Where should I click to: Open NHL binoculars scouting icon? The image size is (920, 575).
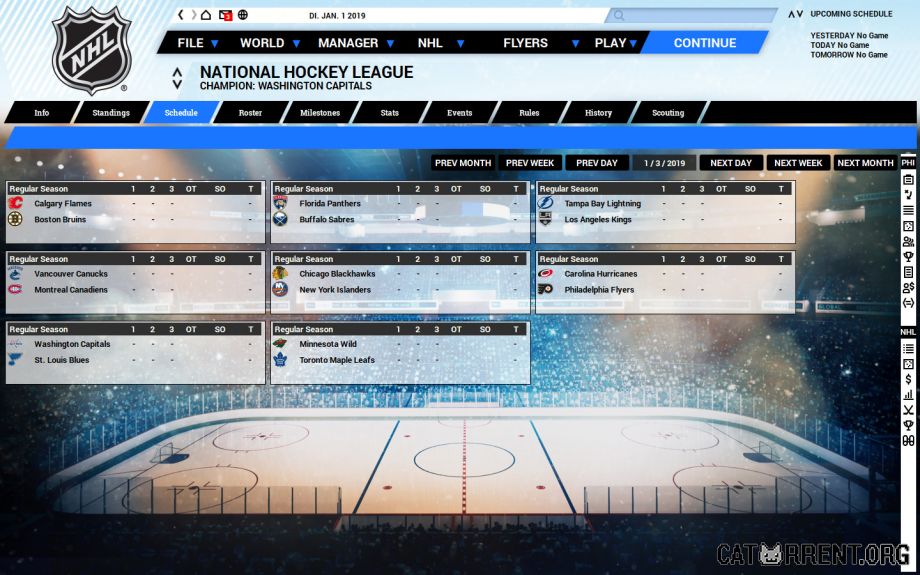point(908,440)
